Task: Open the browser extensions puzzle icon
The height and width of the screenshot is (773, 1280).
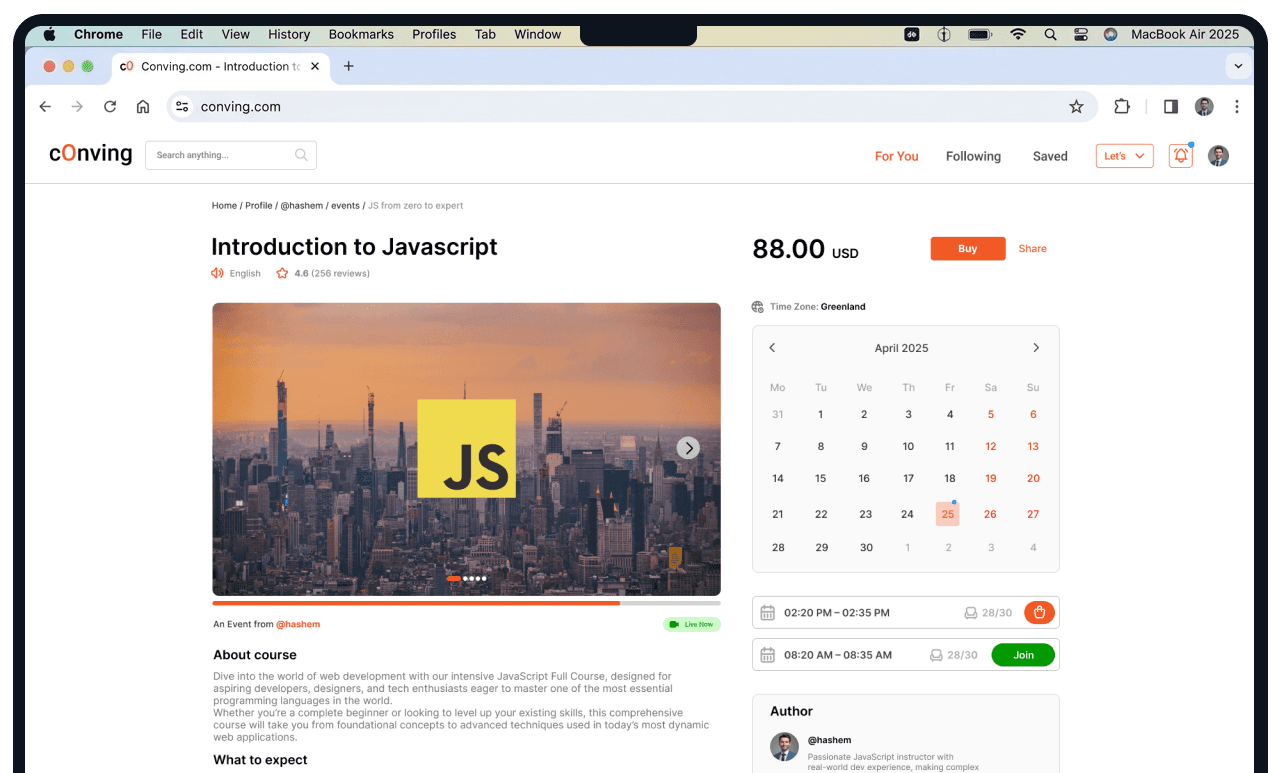Action: point(1121,106)
